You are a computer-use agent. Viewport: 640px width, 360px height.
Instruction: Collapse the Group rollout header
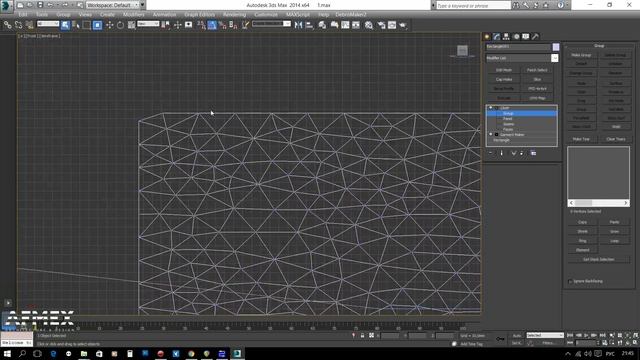[599, 46]
